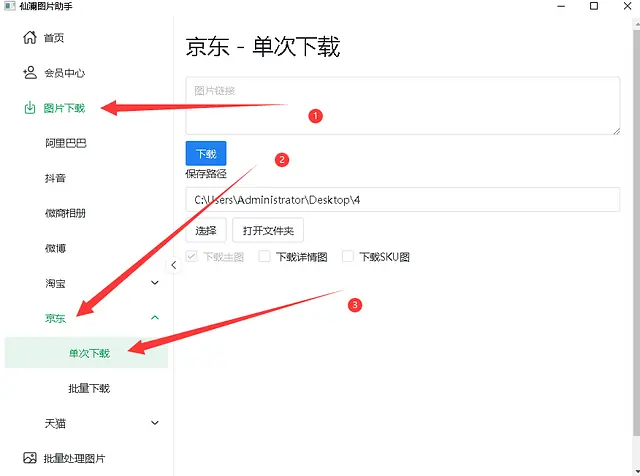Click the 图片链接 text area

tap(403, 106)
